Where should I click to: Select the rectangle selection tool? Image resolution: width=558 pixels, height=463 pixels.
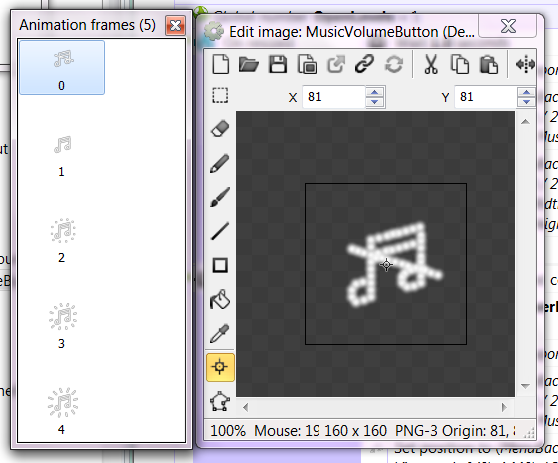tap(220, 95)
